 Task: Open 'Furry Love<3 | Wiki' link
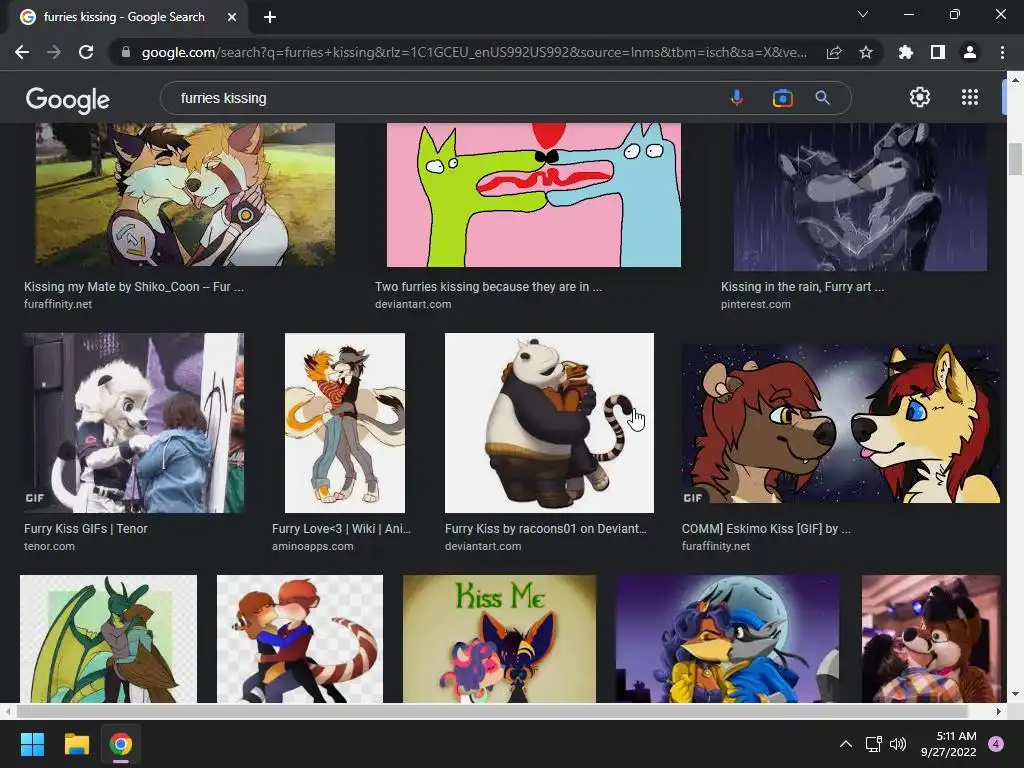341,529
